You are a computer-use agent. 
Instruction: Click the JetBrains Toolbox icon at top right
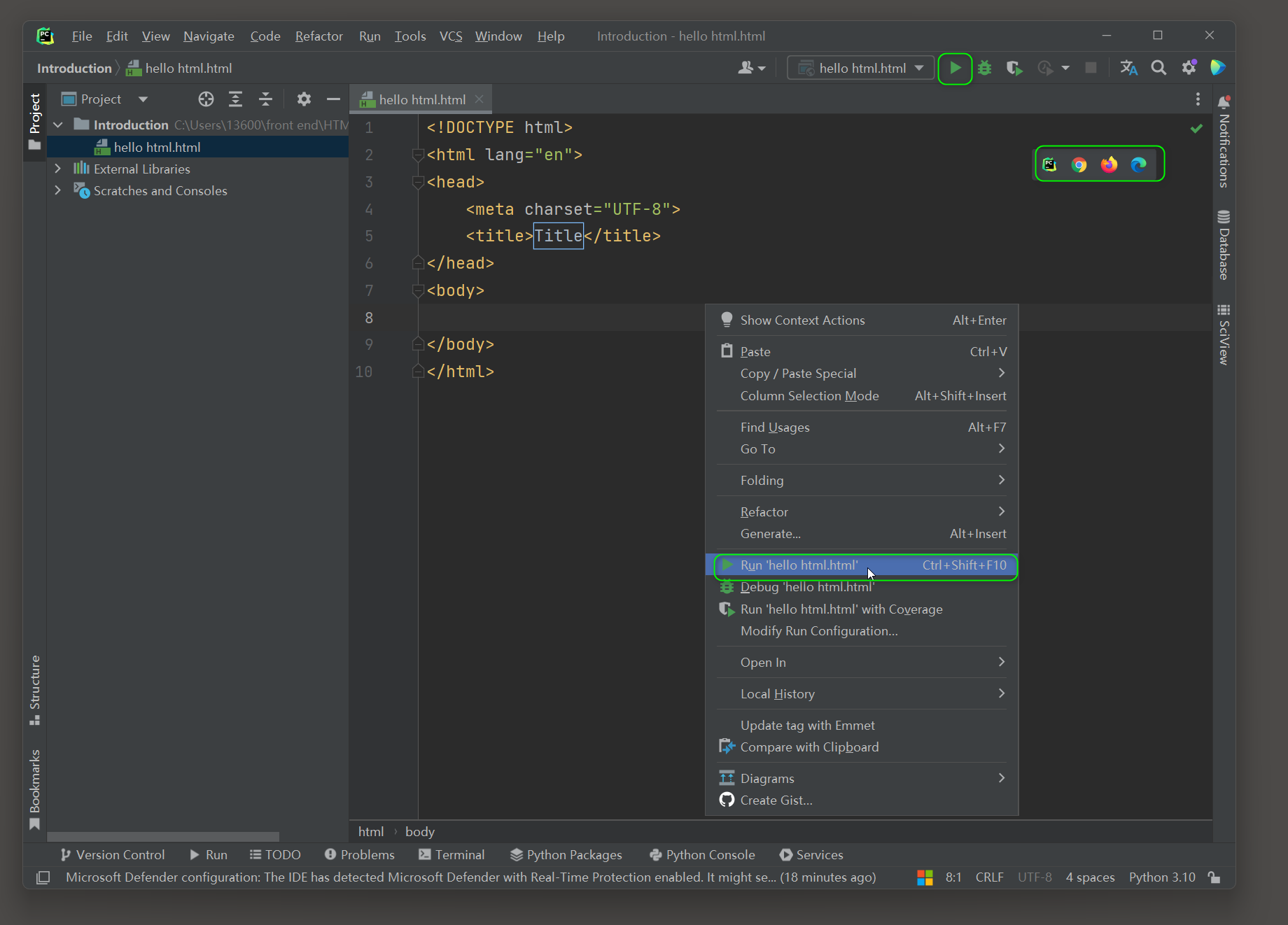(x=1218, y=68)
